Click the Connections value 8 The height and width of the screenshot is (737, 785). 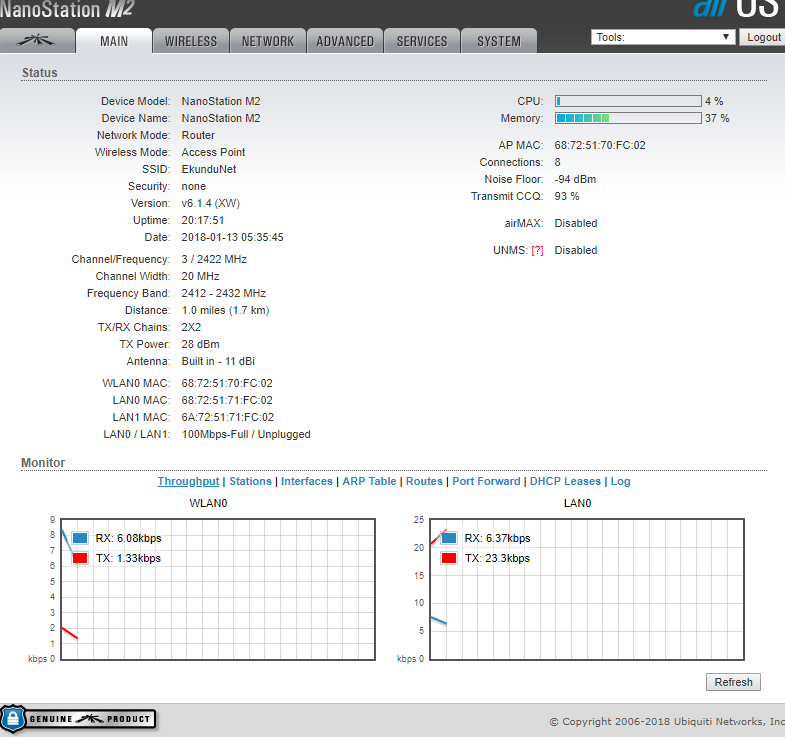[557, 162]
